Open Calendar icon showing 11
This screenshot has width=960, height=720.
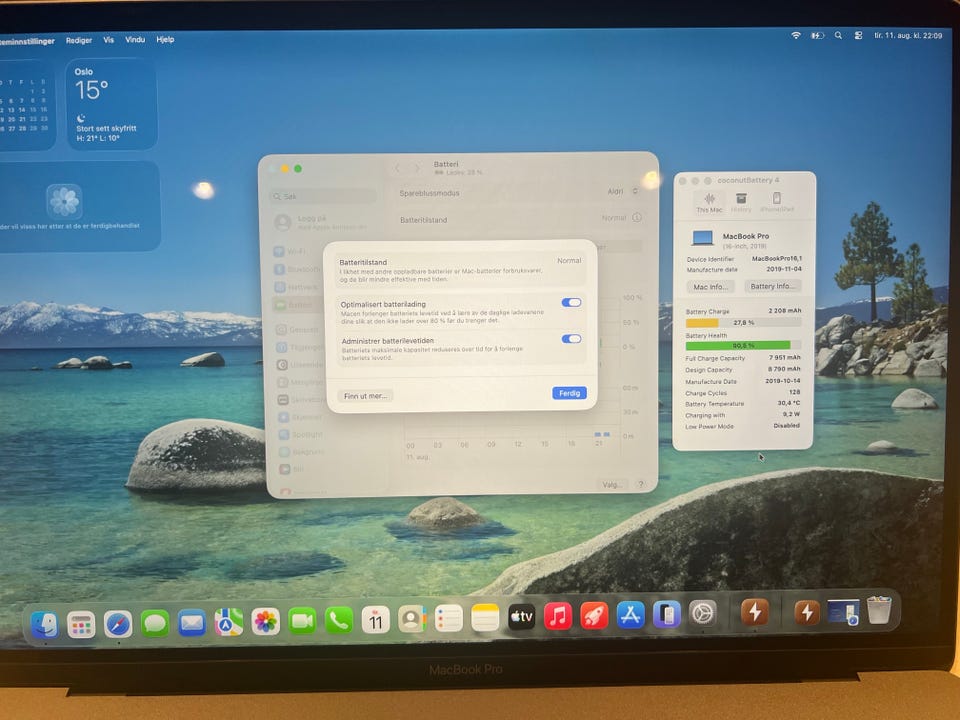(375, 620)
